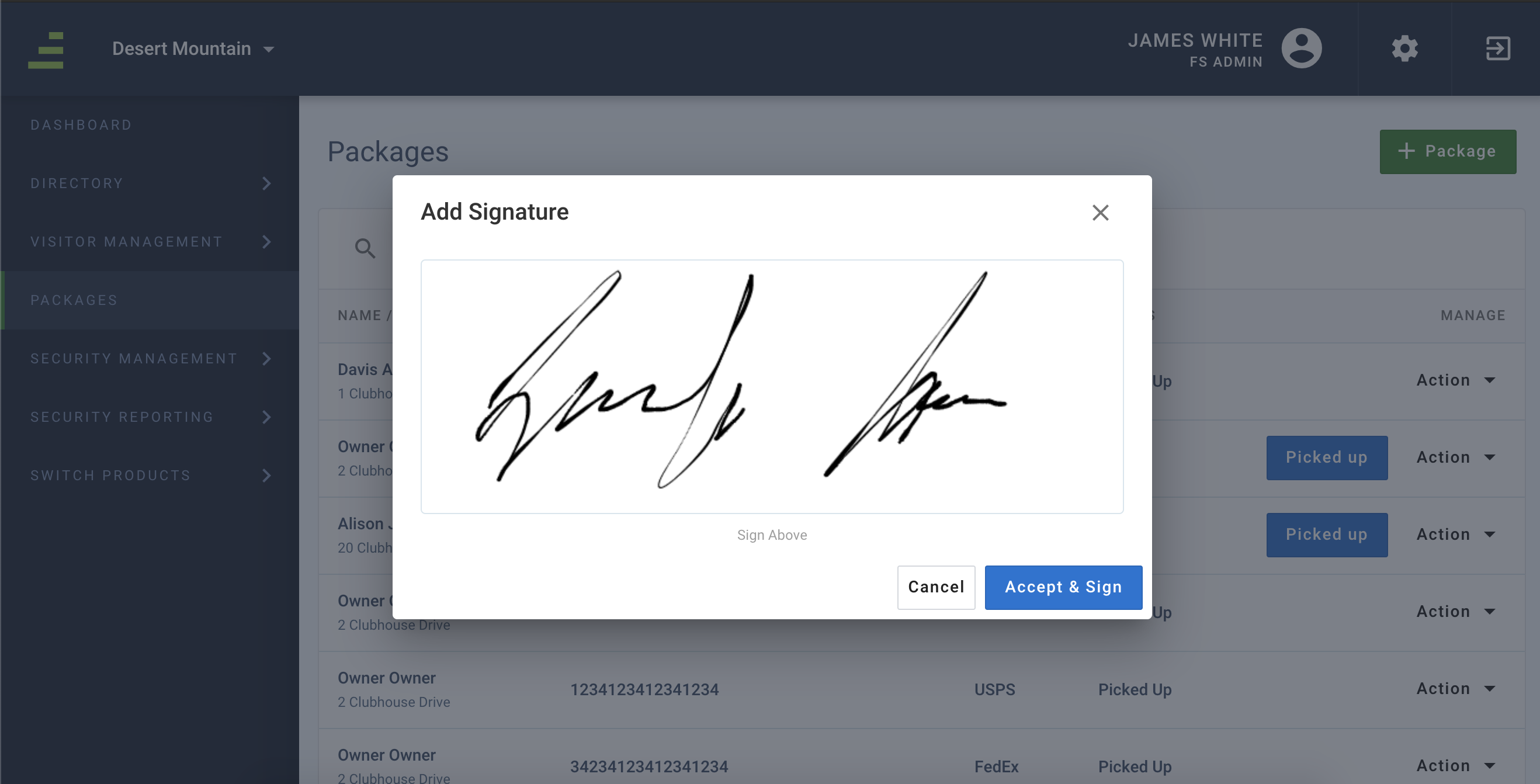The width and height of the screenshot is (1540, 784).
Task: Click the green stacked-bars app logo
Action: [46, 50]
